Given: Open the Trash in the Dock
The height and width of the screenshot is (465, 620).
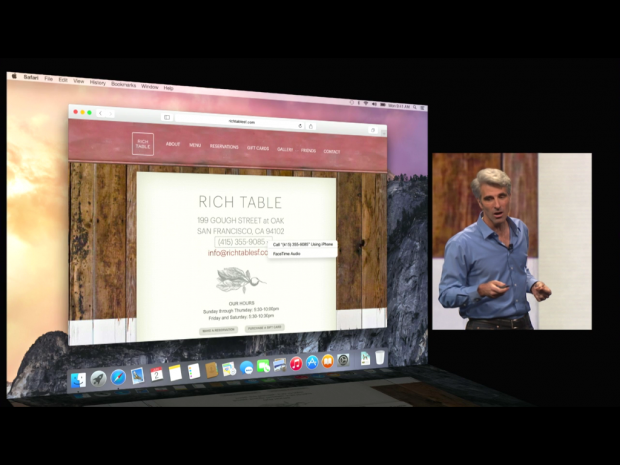Looking at the screenshot, I should coord(380,357).
